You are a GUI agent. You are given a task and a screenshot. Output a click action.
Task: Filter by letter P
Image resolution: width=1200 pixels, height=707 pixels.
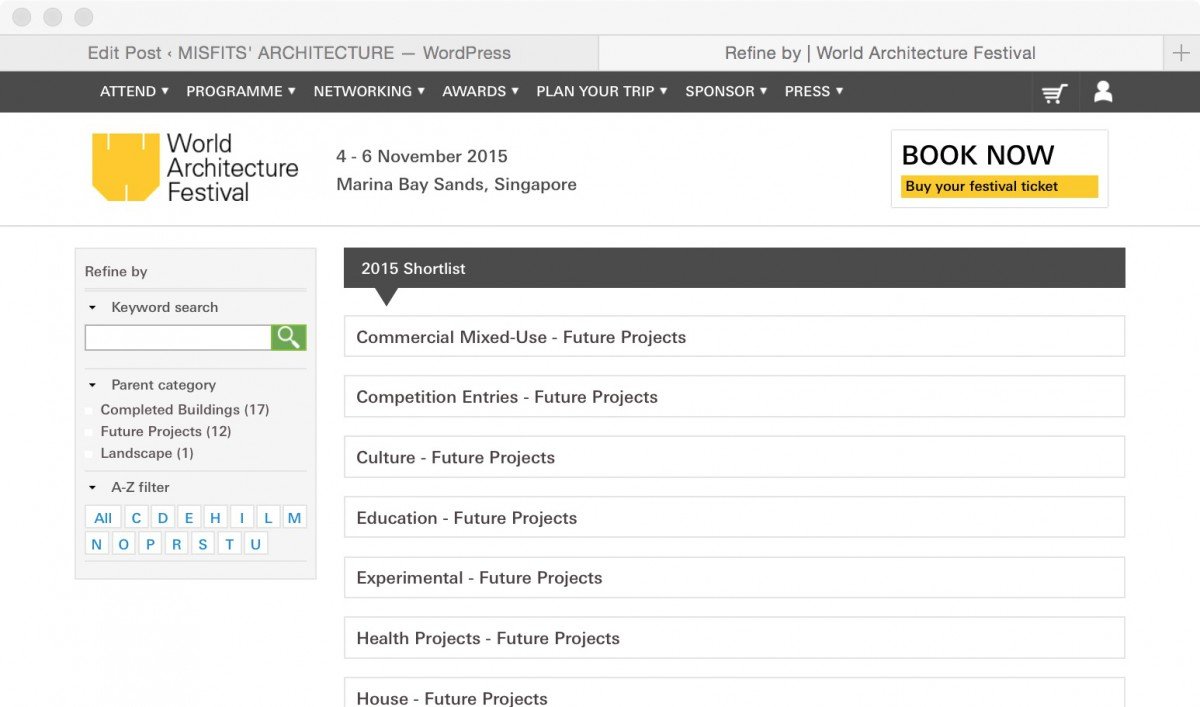(150, 544)
